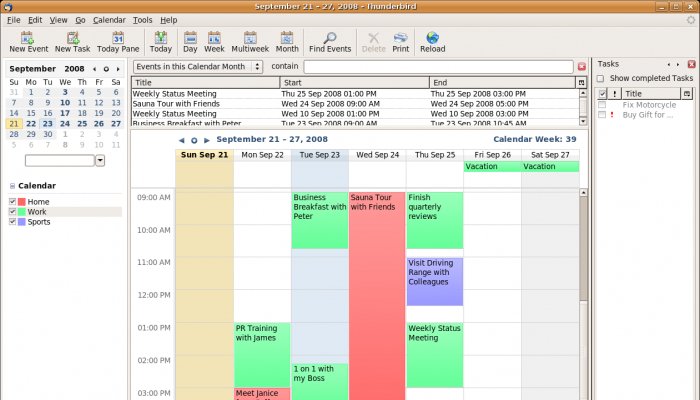Toggle the Work calendar checkbox
Screen dimensions: 700x400
coord(12,212)
